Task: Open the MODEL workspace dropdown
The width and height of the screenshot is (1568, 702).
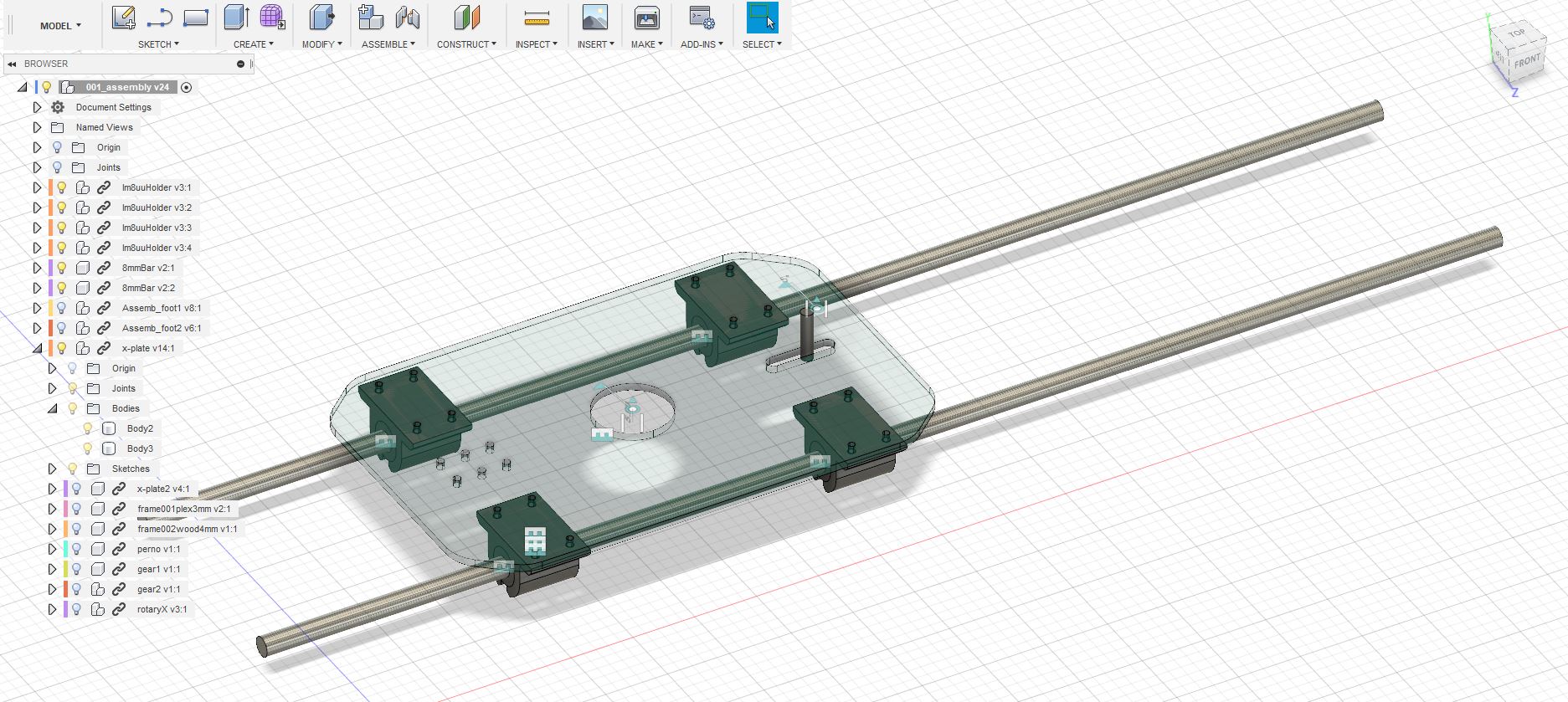Action: tap(60, 26)
